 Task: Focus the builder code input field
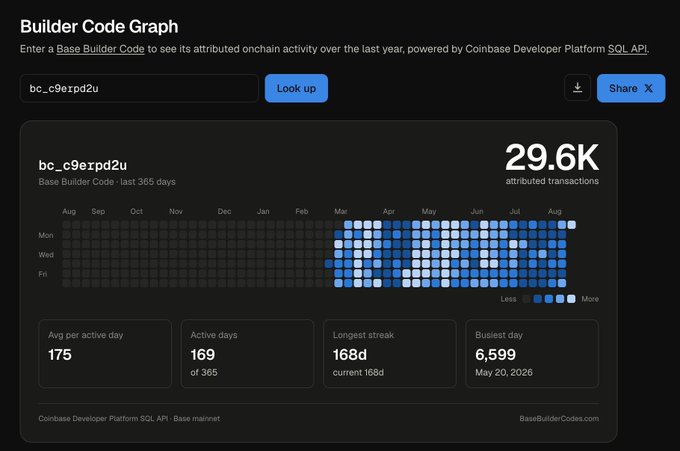tap(139, 88)
